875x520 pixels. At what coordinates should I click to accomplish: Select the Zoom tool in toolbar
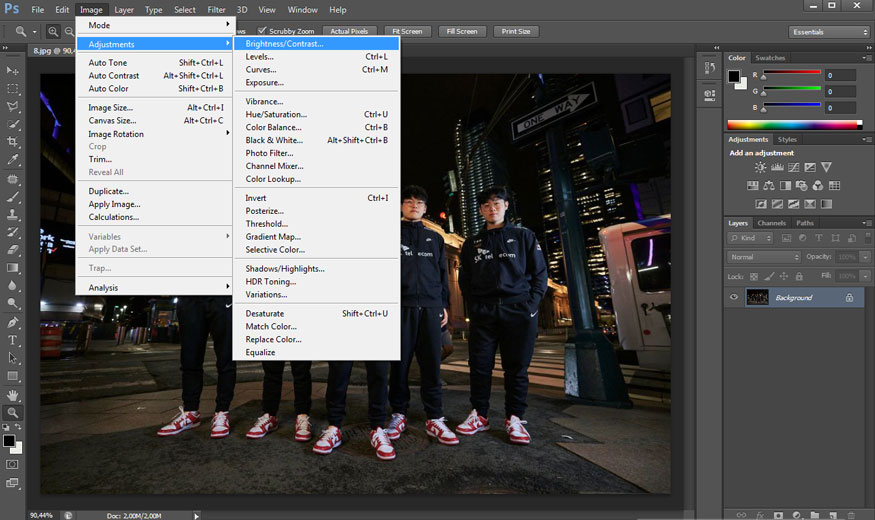coord(12,413)
